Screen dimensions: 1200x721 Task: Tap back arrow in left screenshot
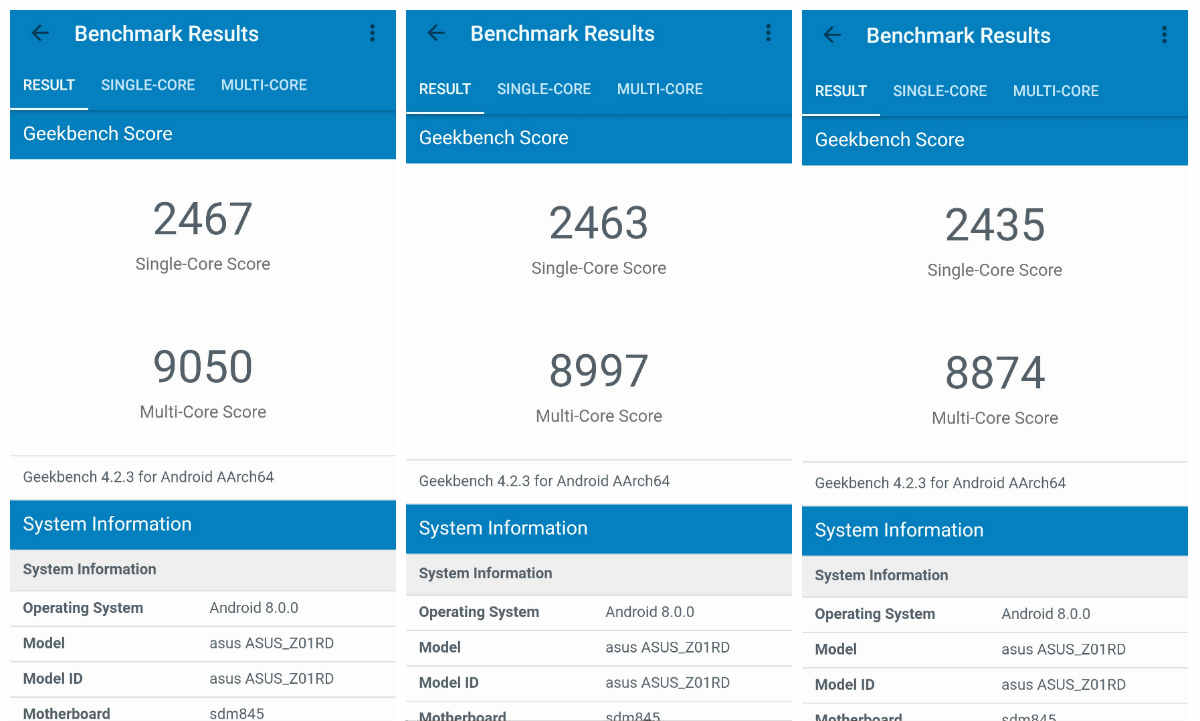(x=40, y=33)
